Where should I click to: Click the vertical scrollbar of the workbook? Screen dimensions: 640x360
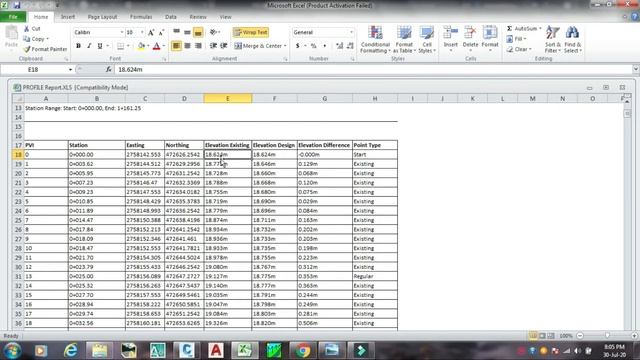[x=627, y=216]
